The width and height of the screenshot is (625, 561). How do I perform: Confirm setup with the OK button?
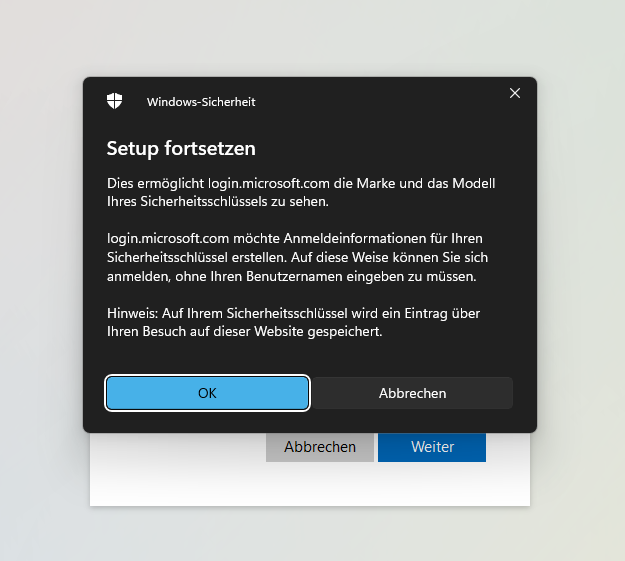(207, 393)
